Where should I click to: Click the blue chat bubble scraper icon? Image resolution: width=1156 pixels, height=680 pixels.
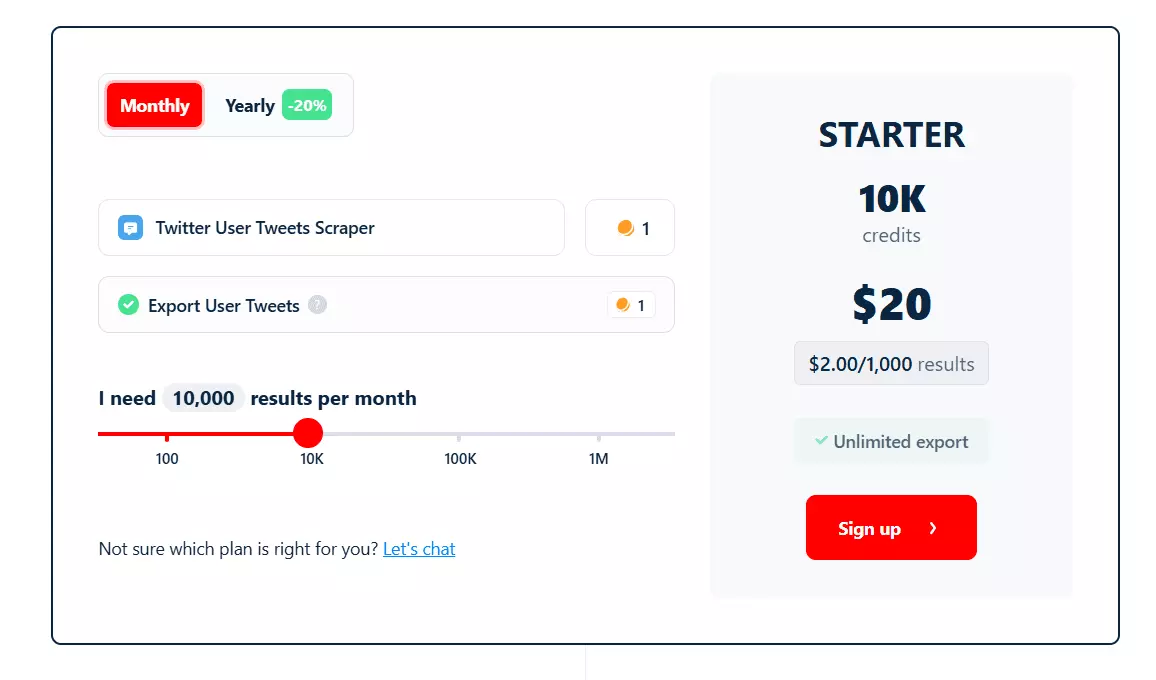(x=128, y=228)
